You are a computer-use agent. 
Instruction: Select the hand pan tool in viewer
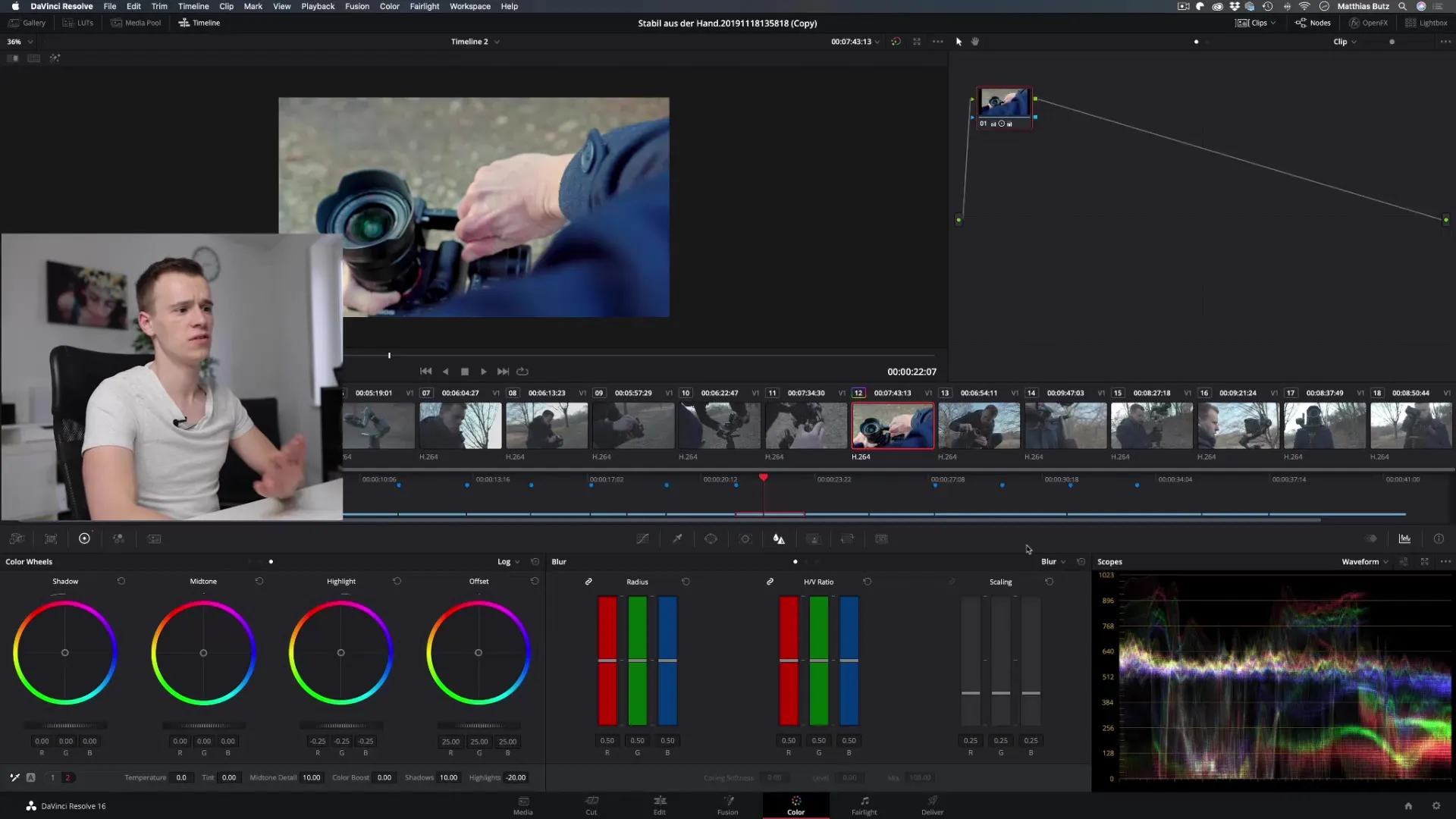pos(975,42)
